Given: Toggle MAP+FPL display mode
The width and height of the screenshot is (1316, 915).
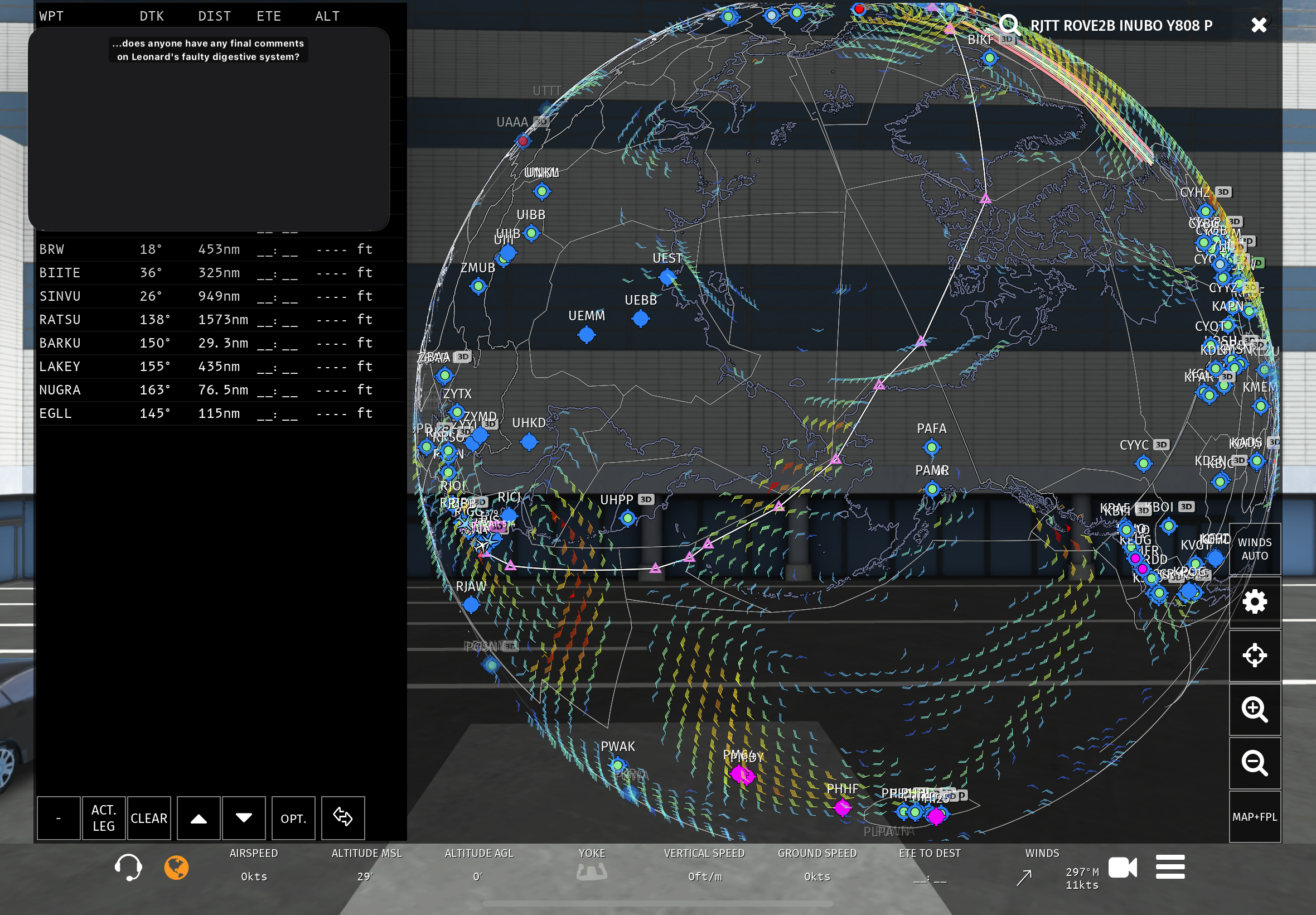Looking at the screenshot, I should [x=1254, y=816].
